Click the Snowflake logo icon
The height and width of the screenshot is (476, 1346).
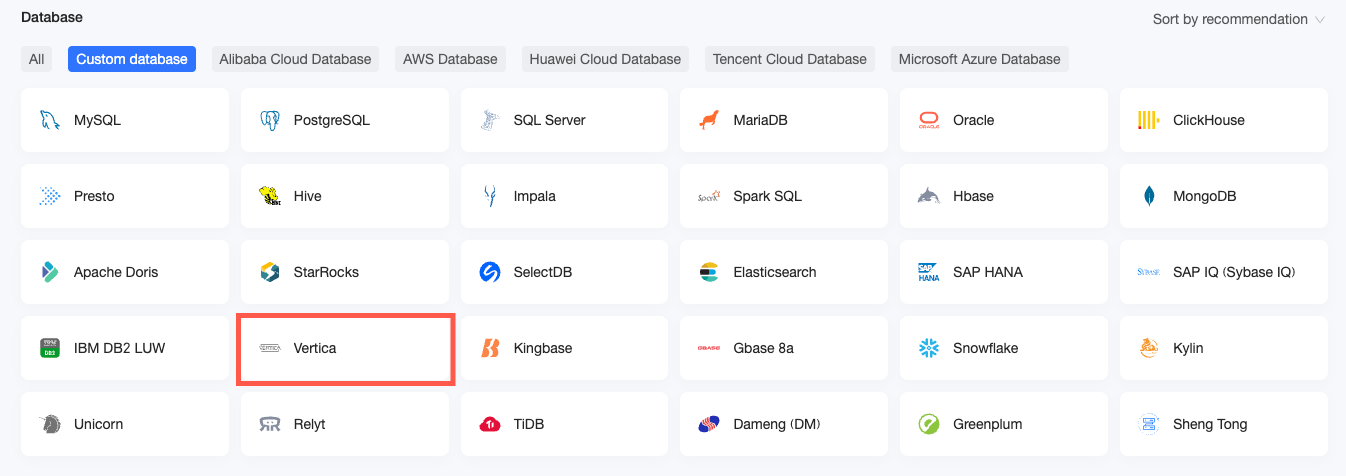[x=929, y=348]
